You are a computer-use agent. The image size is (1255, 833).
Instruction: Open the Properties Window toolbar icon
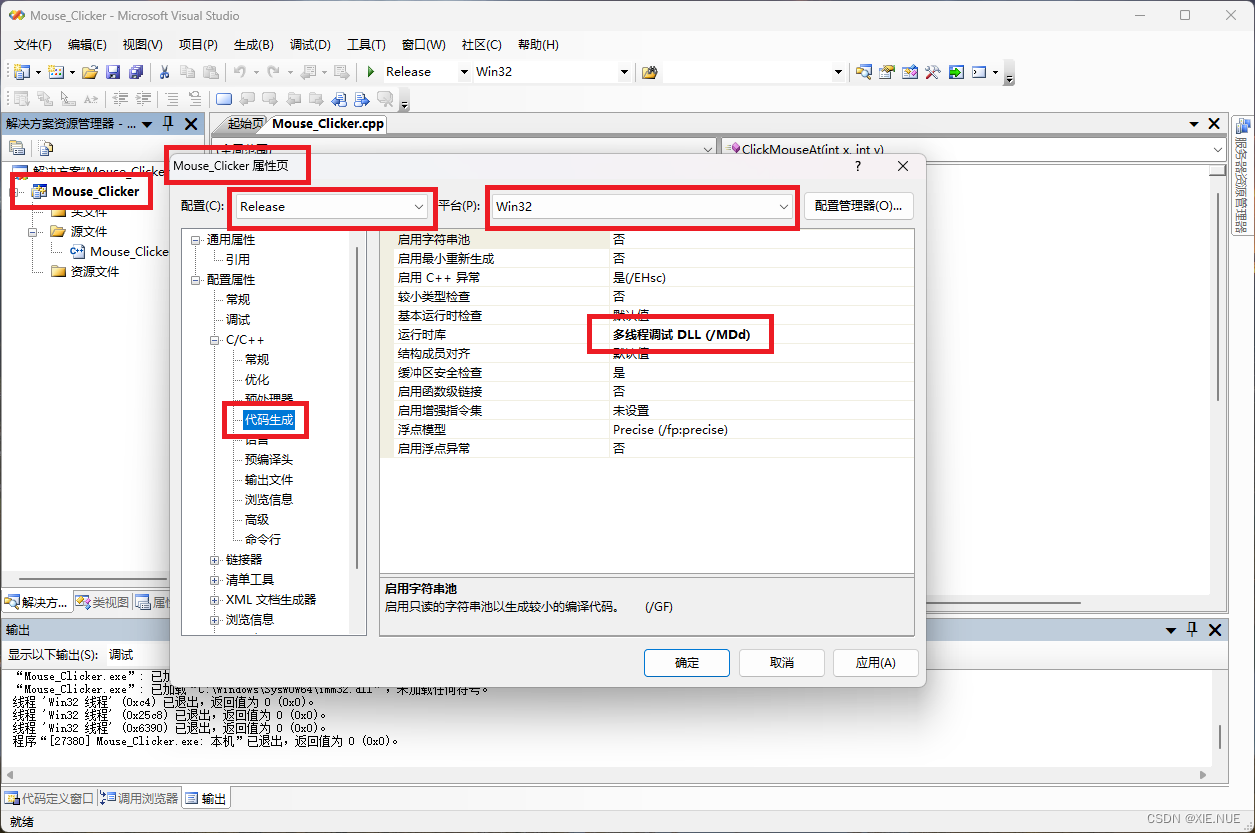coord(886,72)
